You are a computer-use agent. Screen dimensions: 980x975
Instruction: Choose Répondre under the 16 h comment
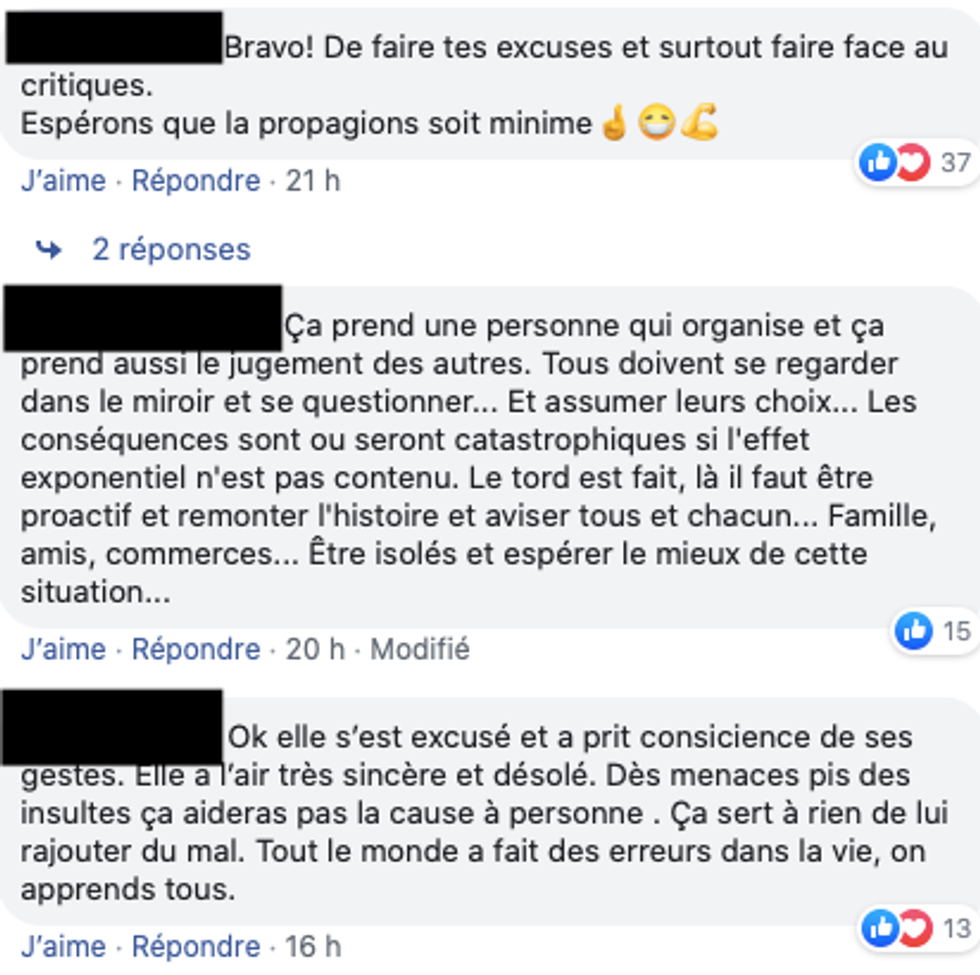point(196,946)
